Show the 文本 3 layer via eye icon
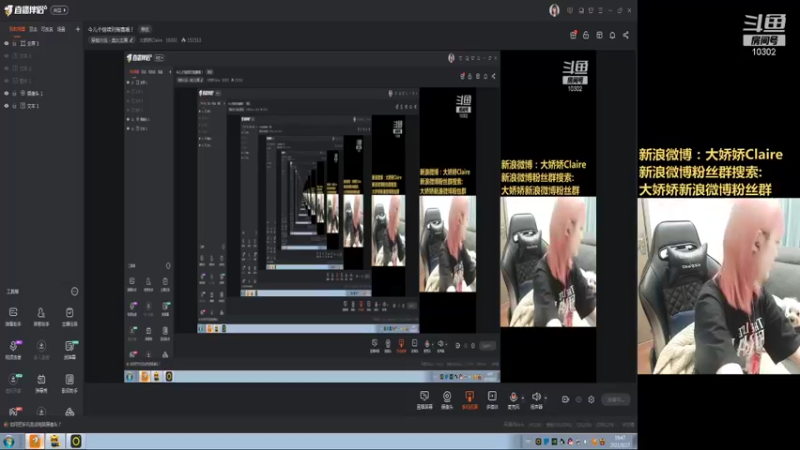This screenshot has height=450, width=800. point(7,56)
